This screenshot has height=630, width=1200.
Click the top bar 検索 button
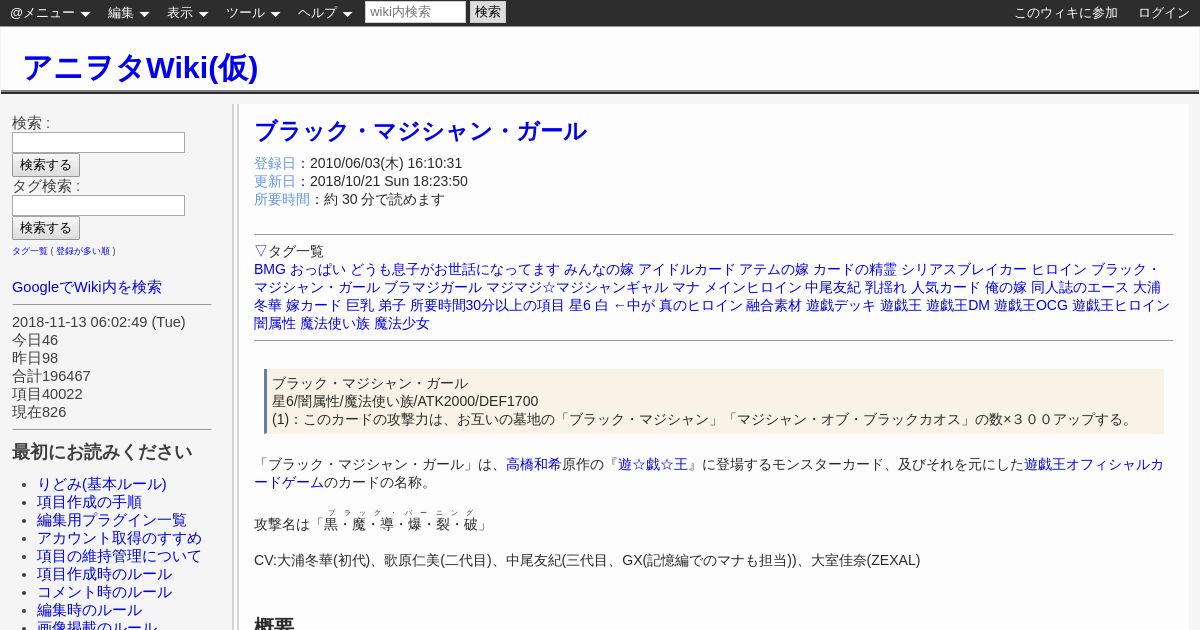point(488,12)
